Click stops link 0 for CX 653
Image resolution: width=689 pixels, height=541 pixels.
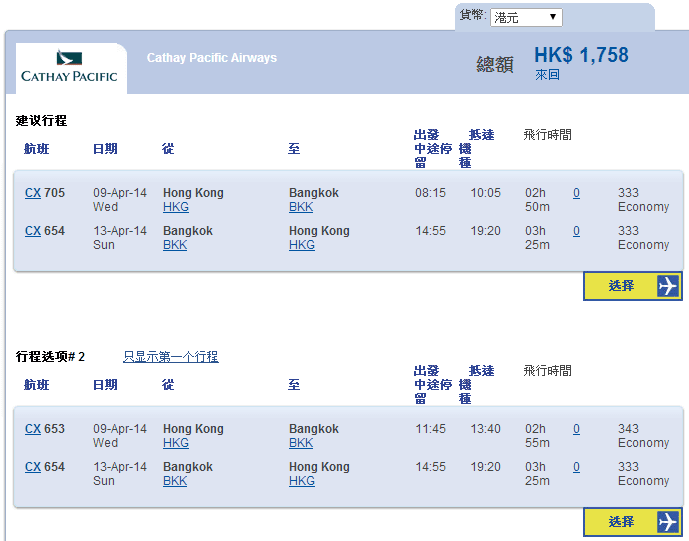pyautogui.click(x=576, y=429)
